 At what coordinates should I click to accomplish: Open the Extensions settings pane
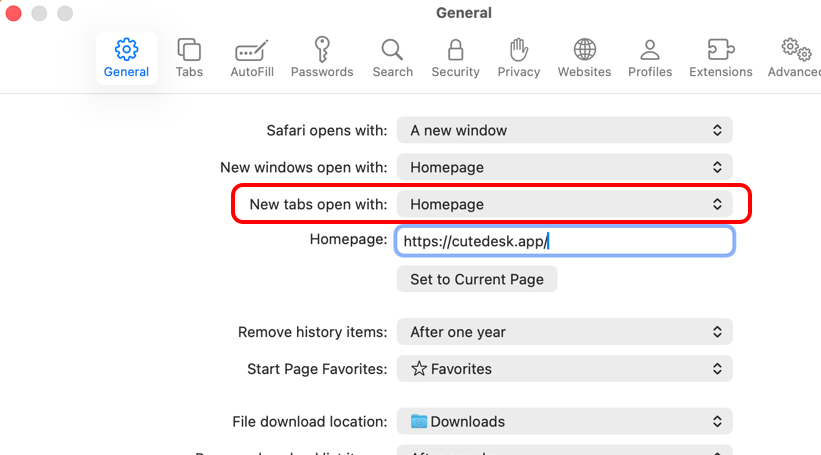[x=720, y=58]
